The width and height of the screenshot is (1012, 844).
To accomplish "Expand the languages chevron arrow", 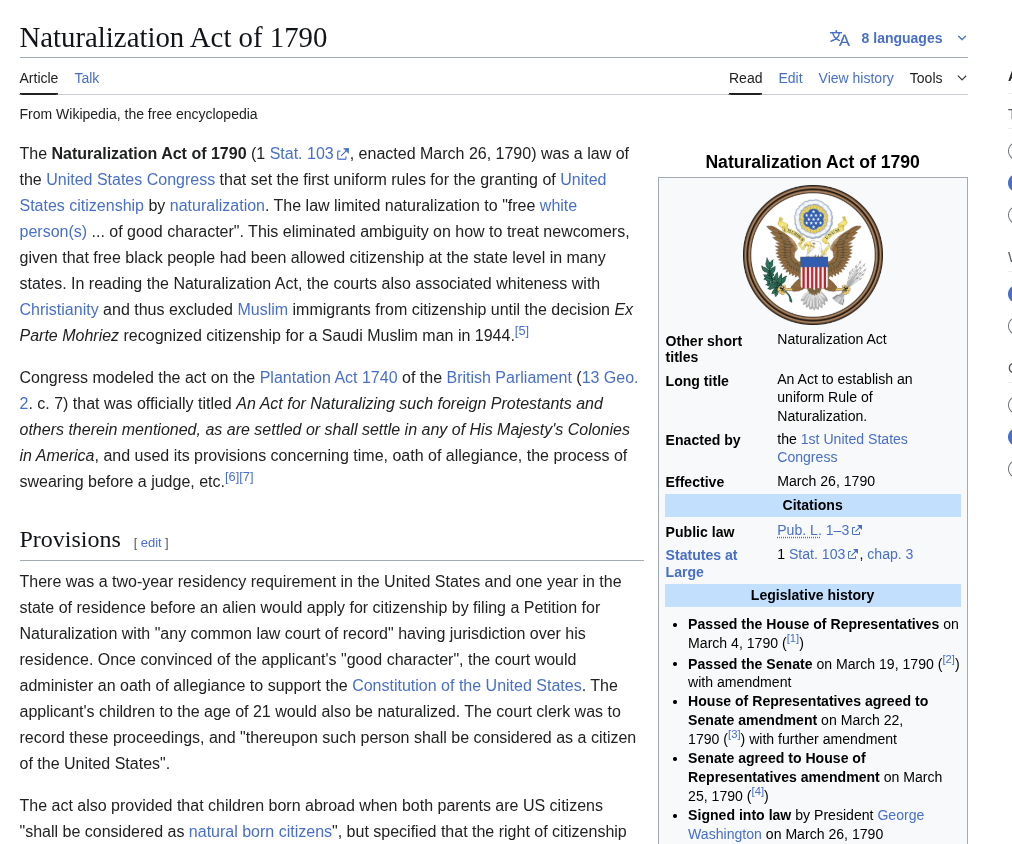I will tap(962, 38).
